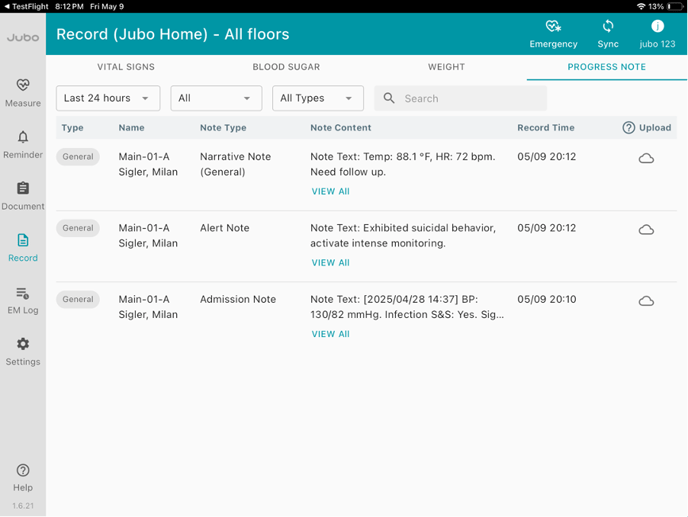Select the Progress Note tab
The height and width of the screenshot is (517, 688).
click(606, 67)
